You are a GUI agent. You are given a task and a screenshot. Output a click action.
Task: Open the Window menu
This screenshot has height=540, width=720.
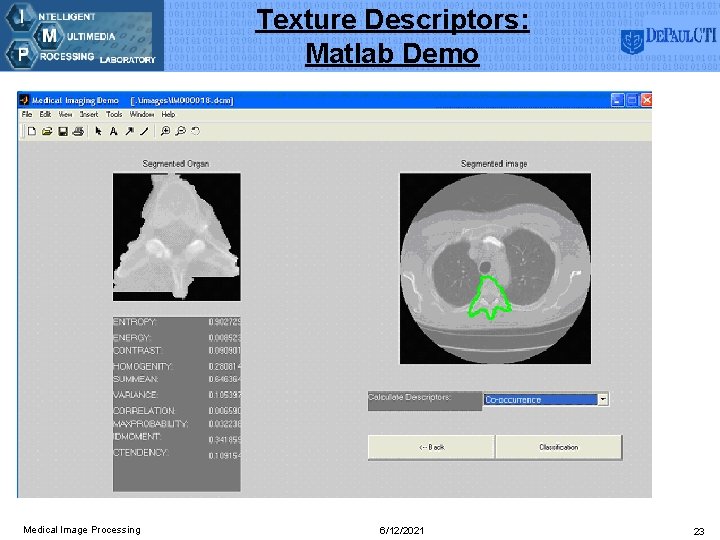[142, 114]
